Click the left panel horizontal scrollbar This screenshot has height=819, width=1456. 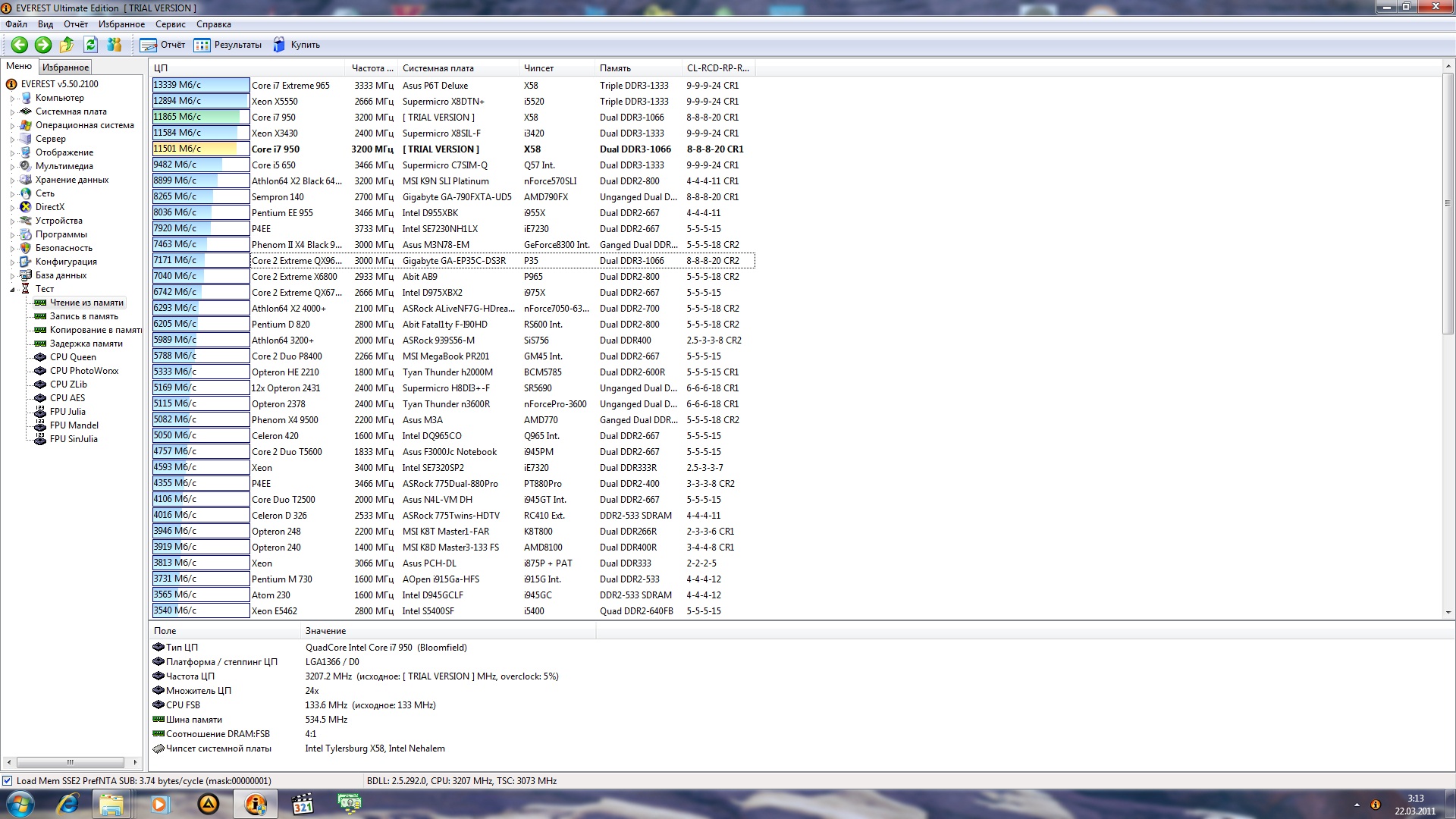(x=70, y=762)
